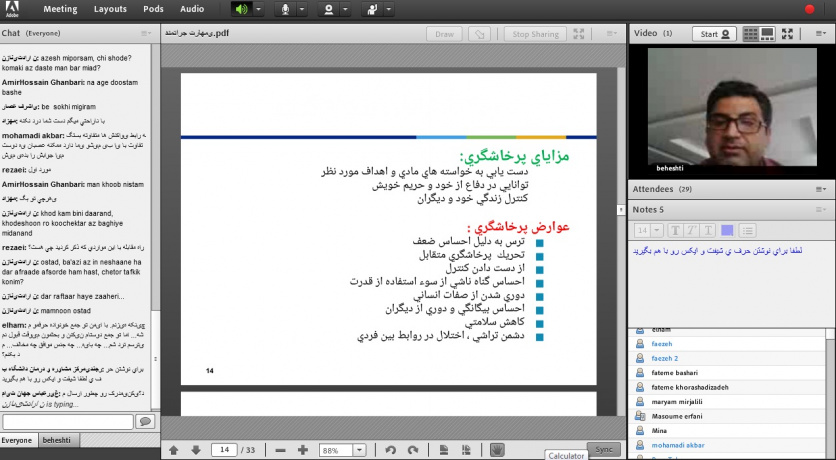
Task: Switch Video pod to grid layout
Action: (x=751, y=34)
